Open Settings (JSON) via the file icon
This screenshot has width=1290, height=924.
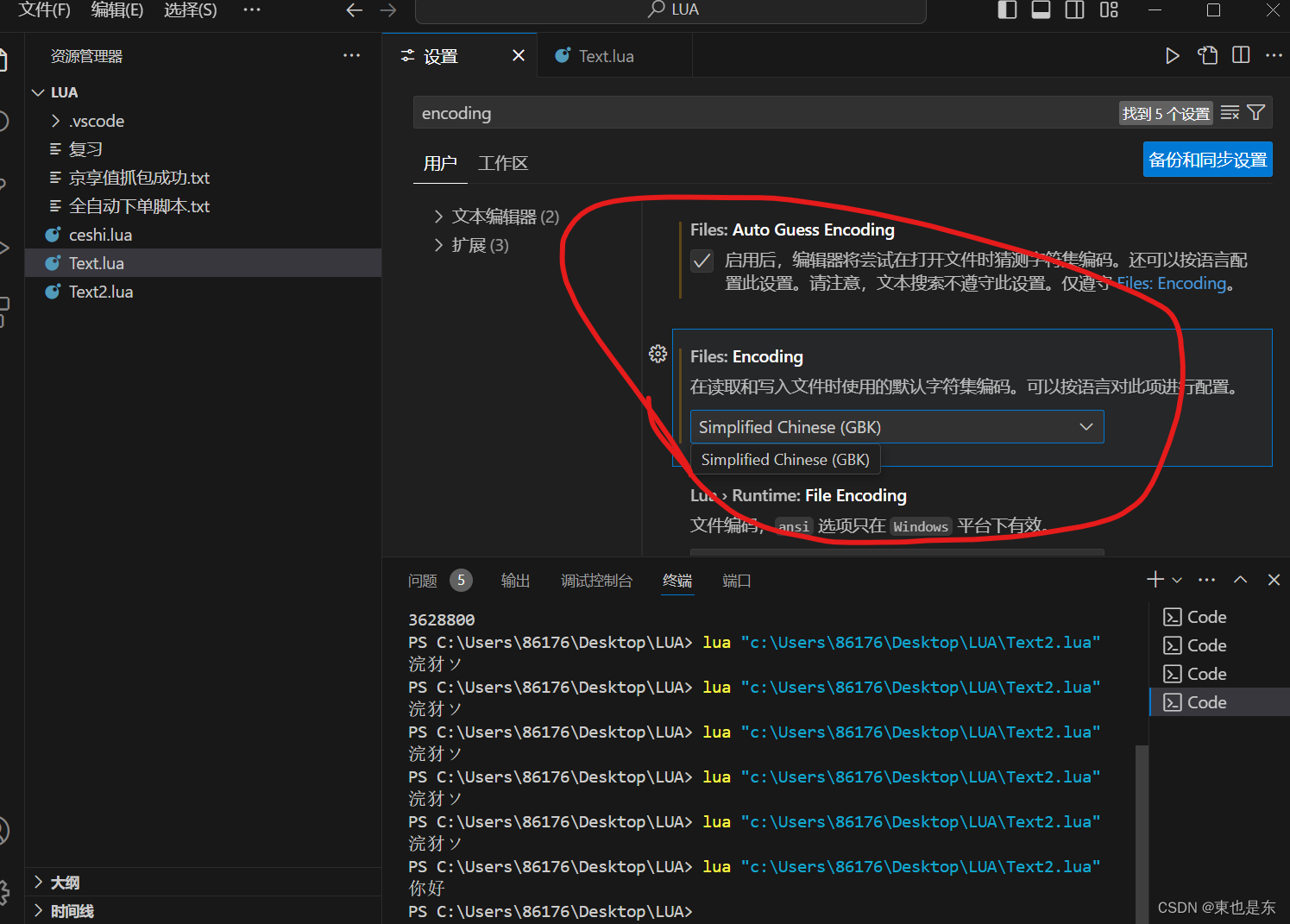pos(1207,55)
